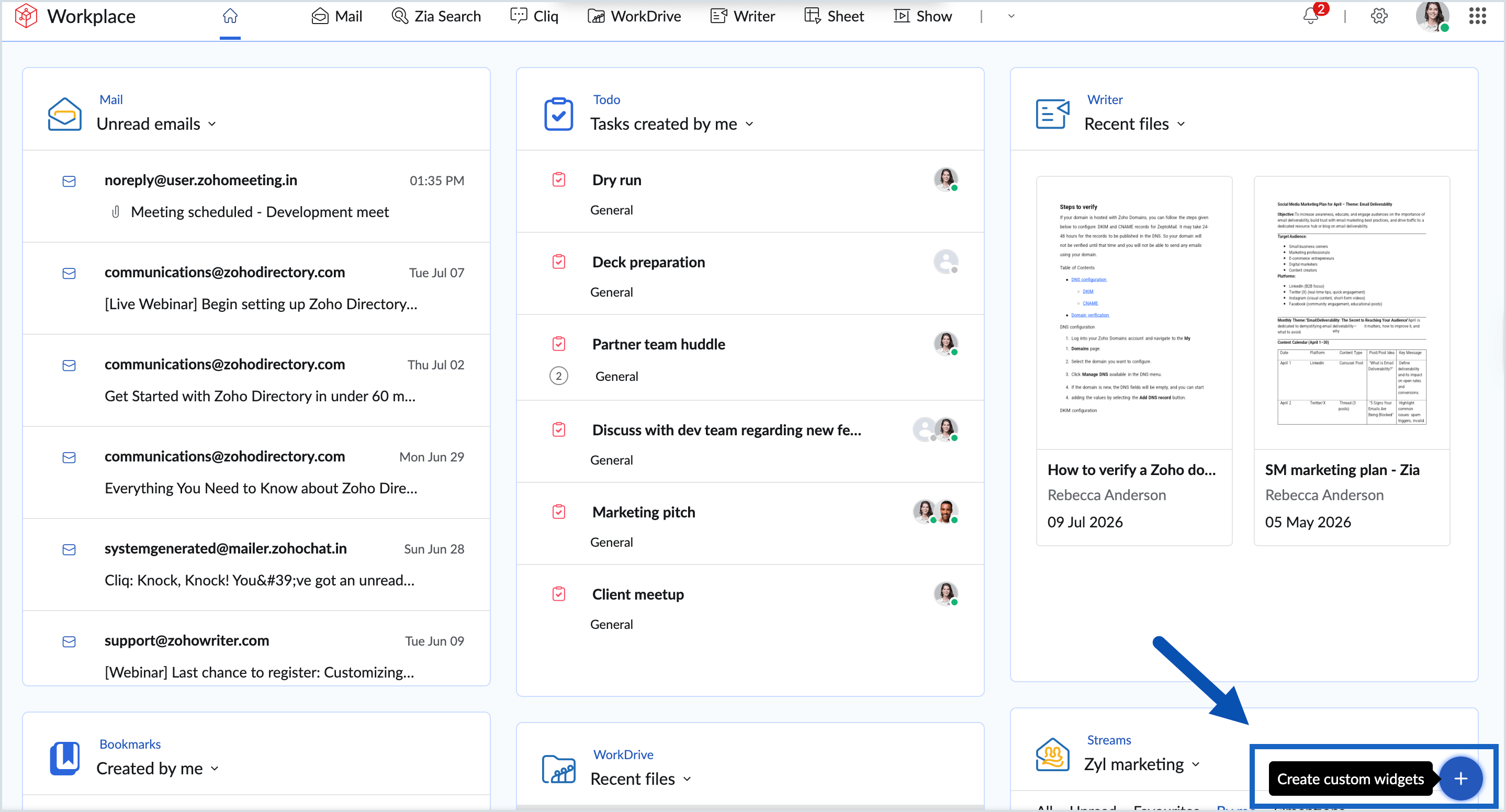Viewport: 1506px width, 812px height.
Task: Click the assignee avatar on Dry run task
Action: 946,179
